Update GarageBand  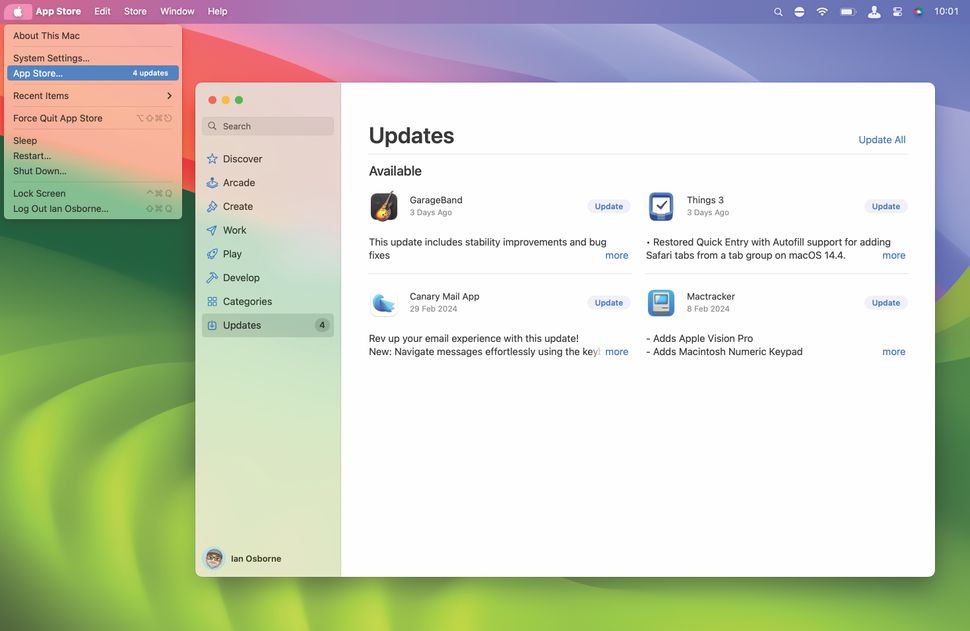(x=609, y=206)
